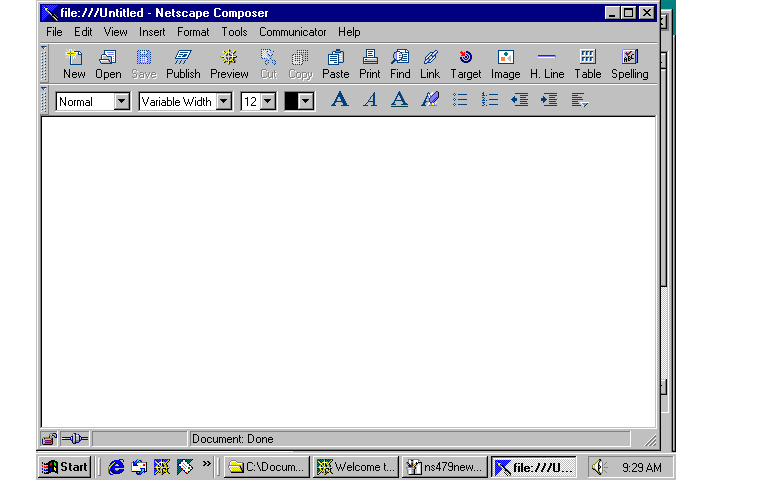Click the Copy toolbar icon
Viewport: 770px width, 480px height.
301,64
